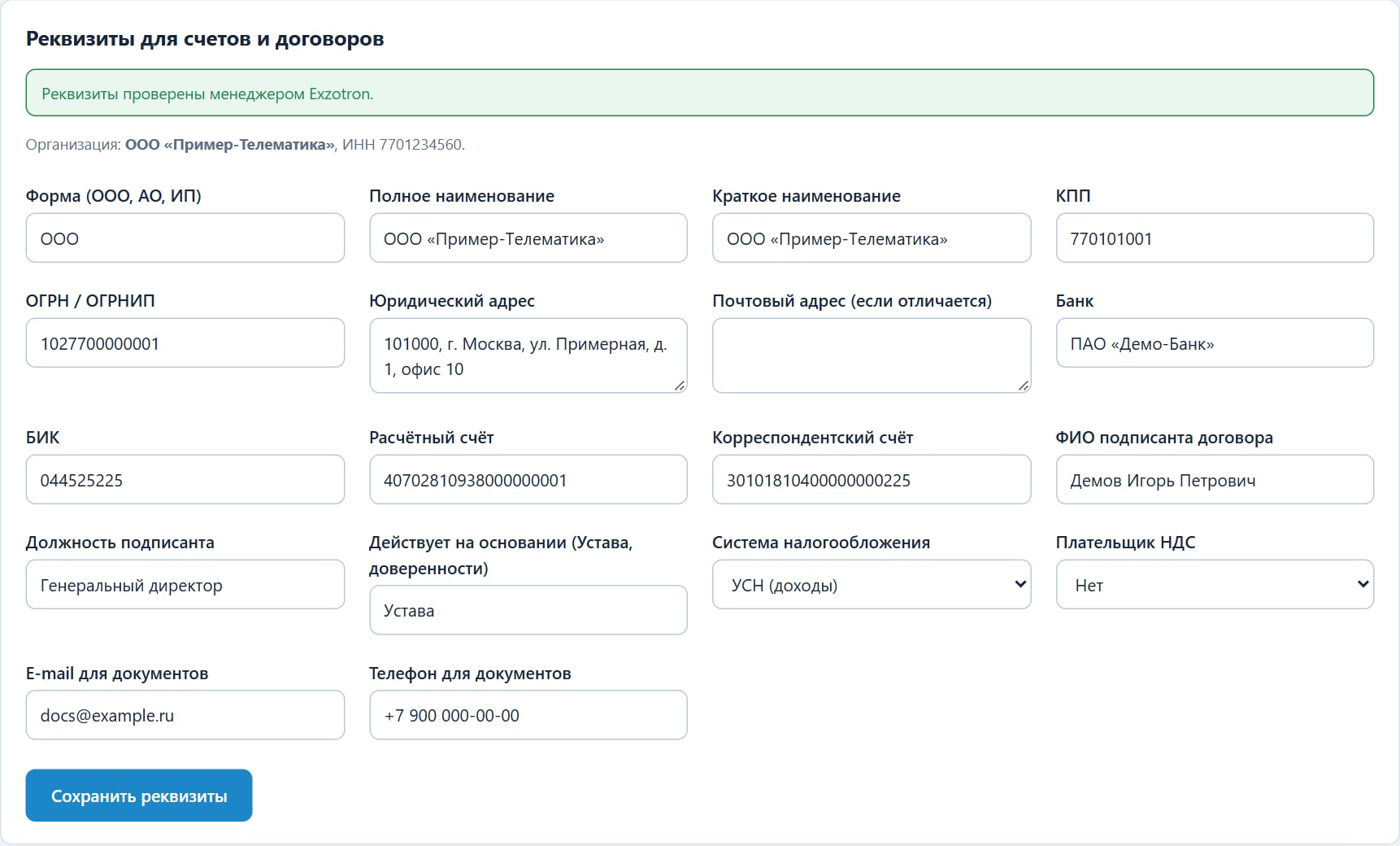Click the Форма (ООО, АО, ИП) input field
The image size is (1400, 846).
coord(185,238)
